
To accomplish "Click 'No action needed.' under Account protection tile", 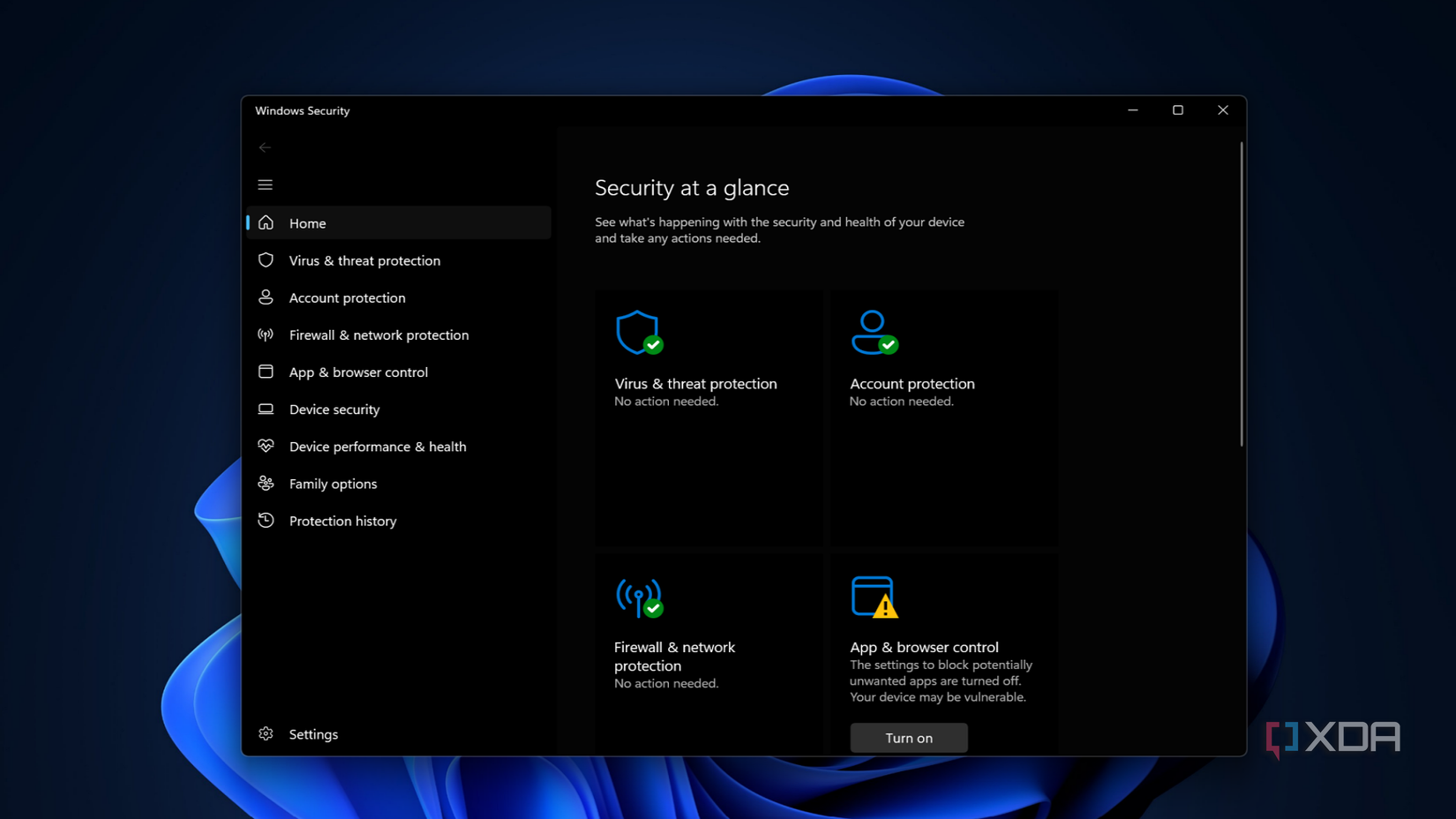I will pos(902,401).
